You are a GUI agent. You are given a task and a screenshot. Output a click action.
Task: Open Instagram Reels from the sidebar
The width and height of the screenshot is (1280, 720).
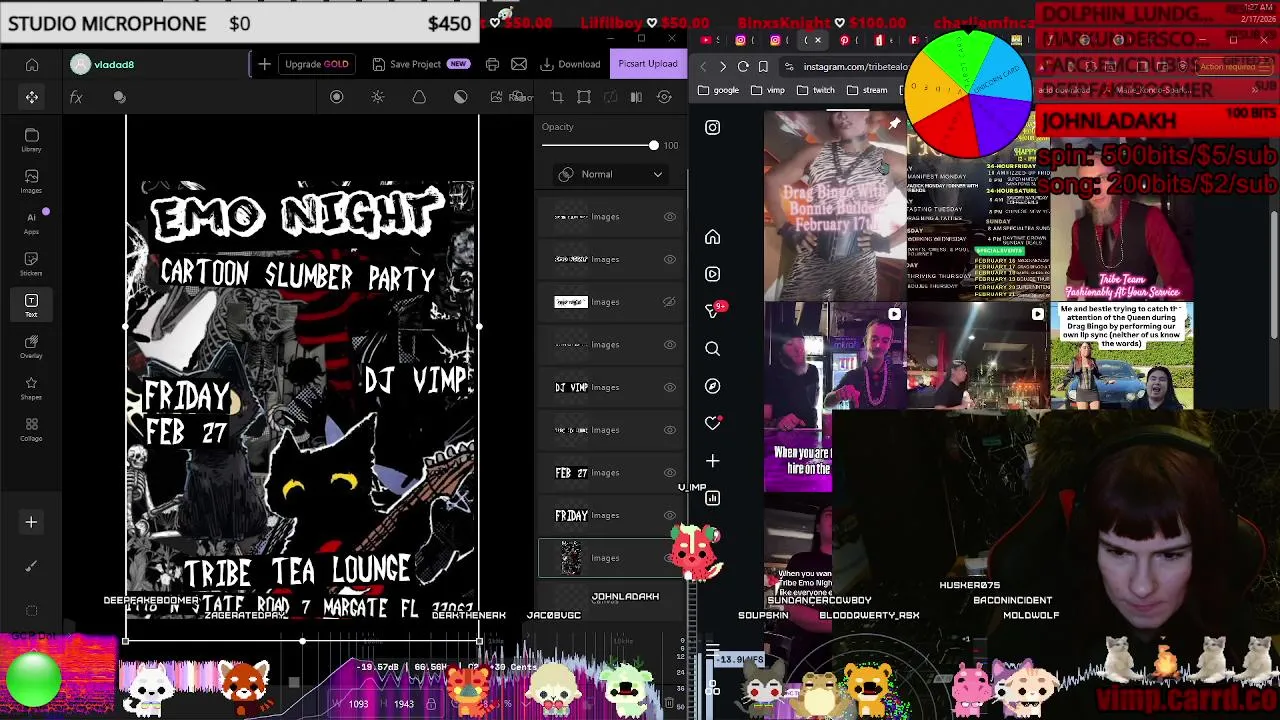[x=712, y=274]
